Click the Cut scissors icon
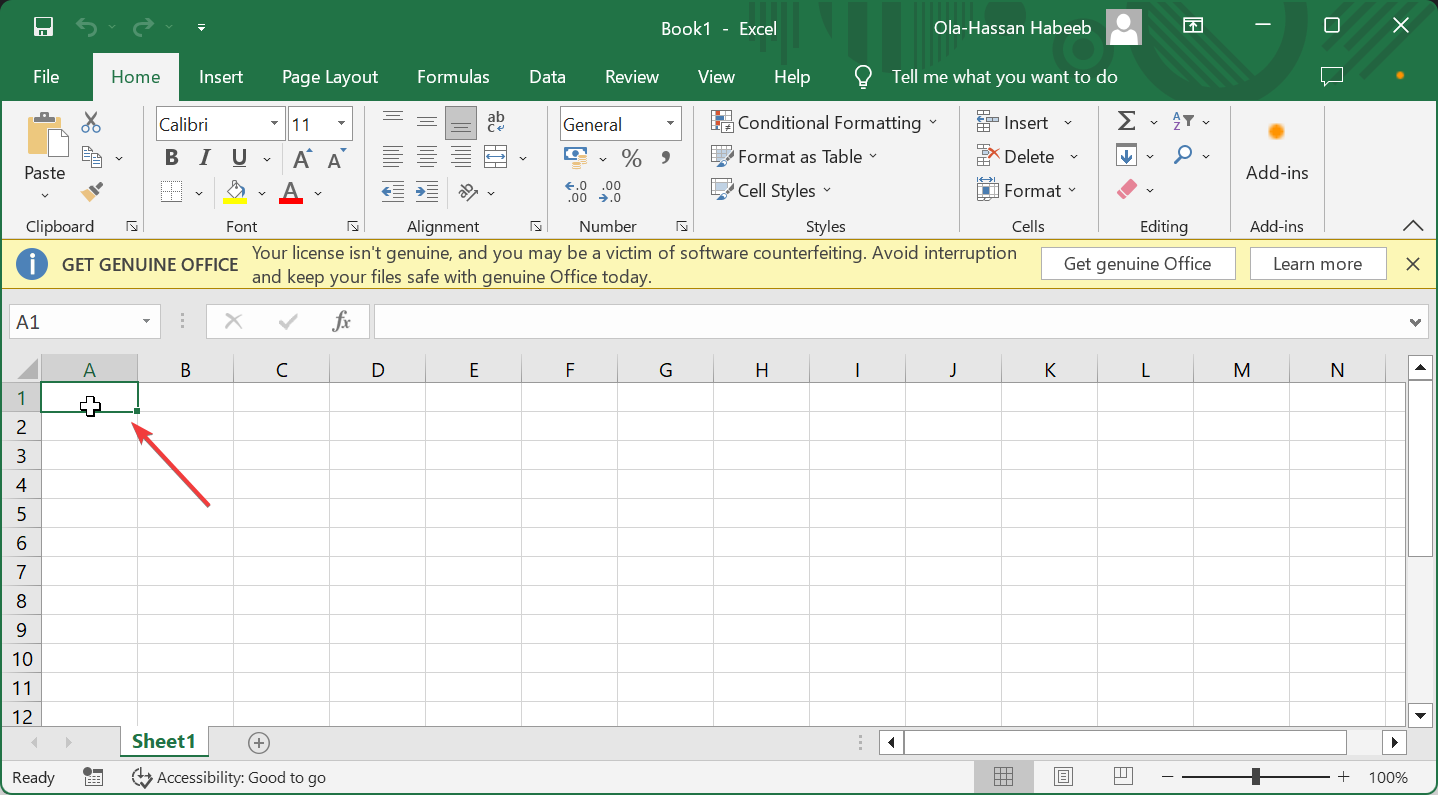The image size is (1438, 795). pyautogui.click(x=91, y=123)
